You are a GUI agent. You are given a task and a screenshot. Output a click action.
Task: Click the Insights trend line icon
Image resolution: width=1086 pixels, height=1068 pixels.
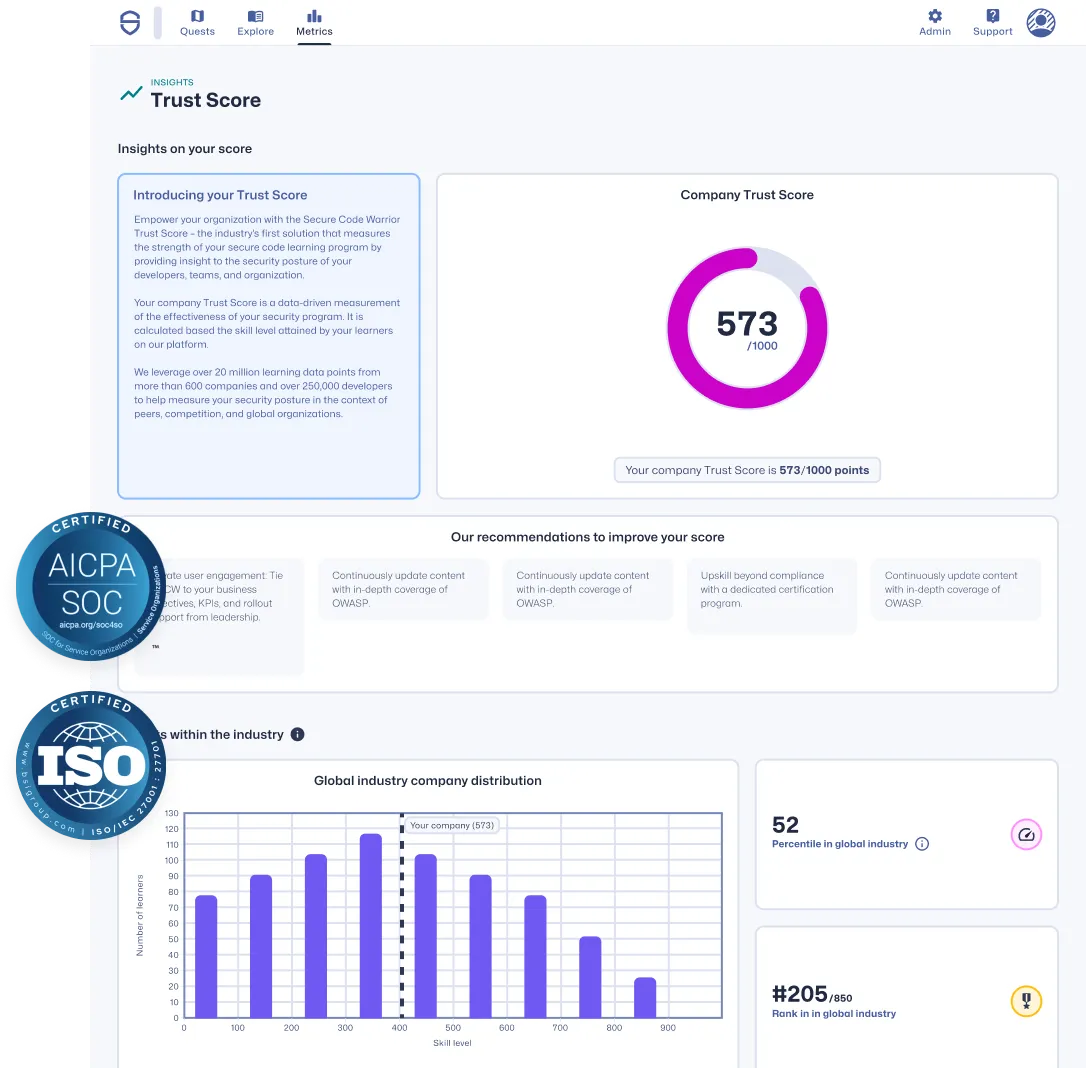tap(131, 93)
